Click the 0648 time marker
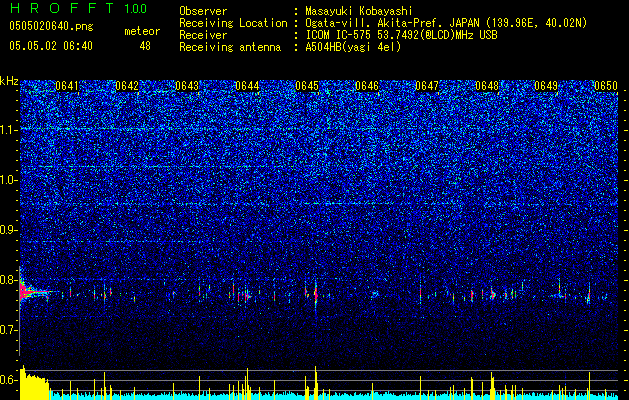 487,86
